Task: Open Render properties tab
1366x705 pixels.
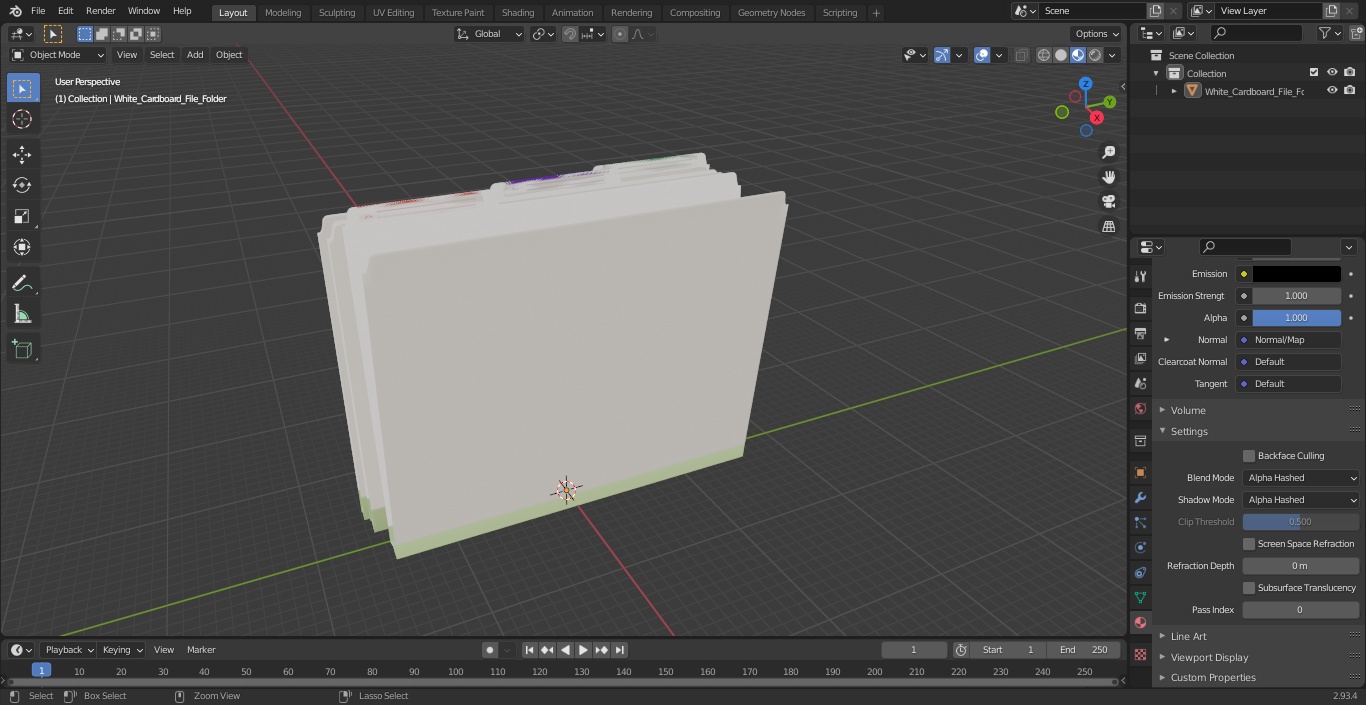Action: [x=1140, y=308]
